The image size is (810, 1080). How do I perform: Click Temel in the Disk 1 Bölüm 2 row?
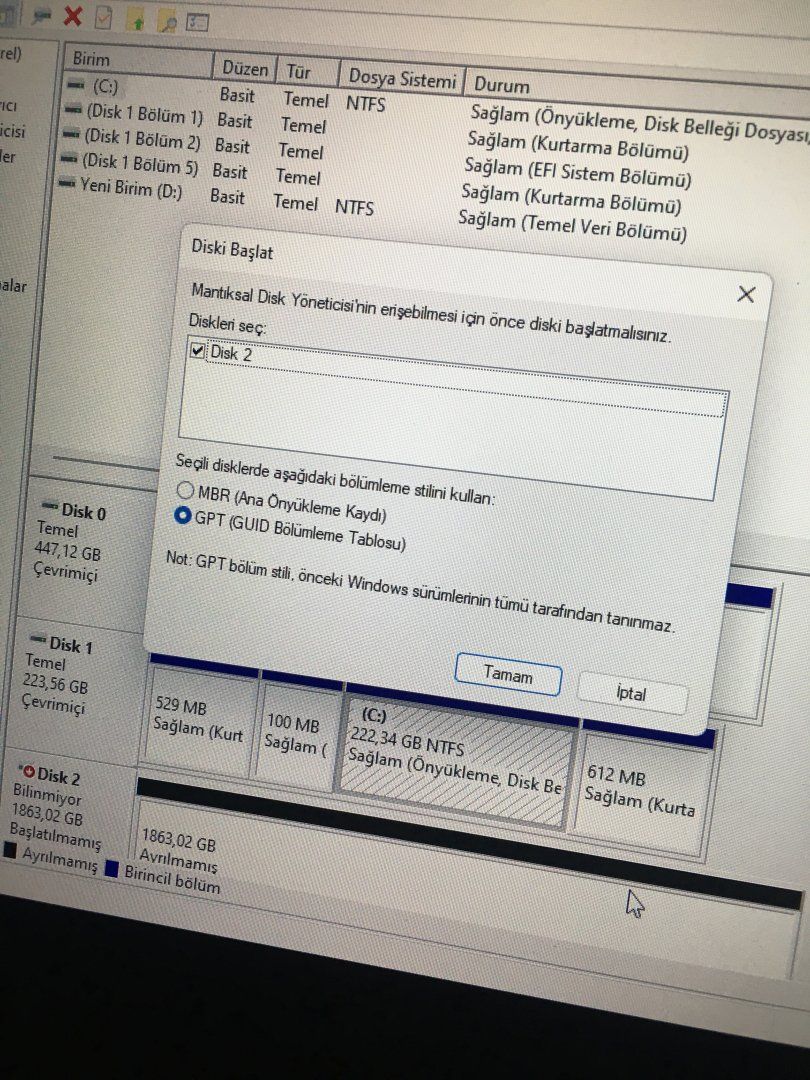coord(300,151)
